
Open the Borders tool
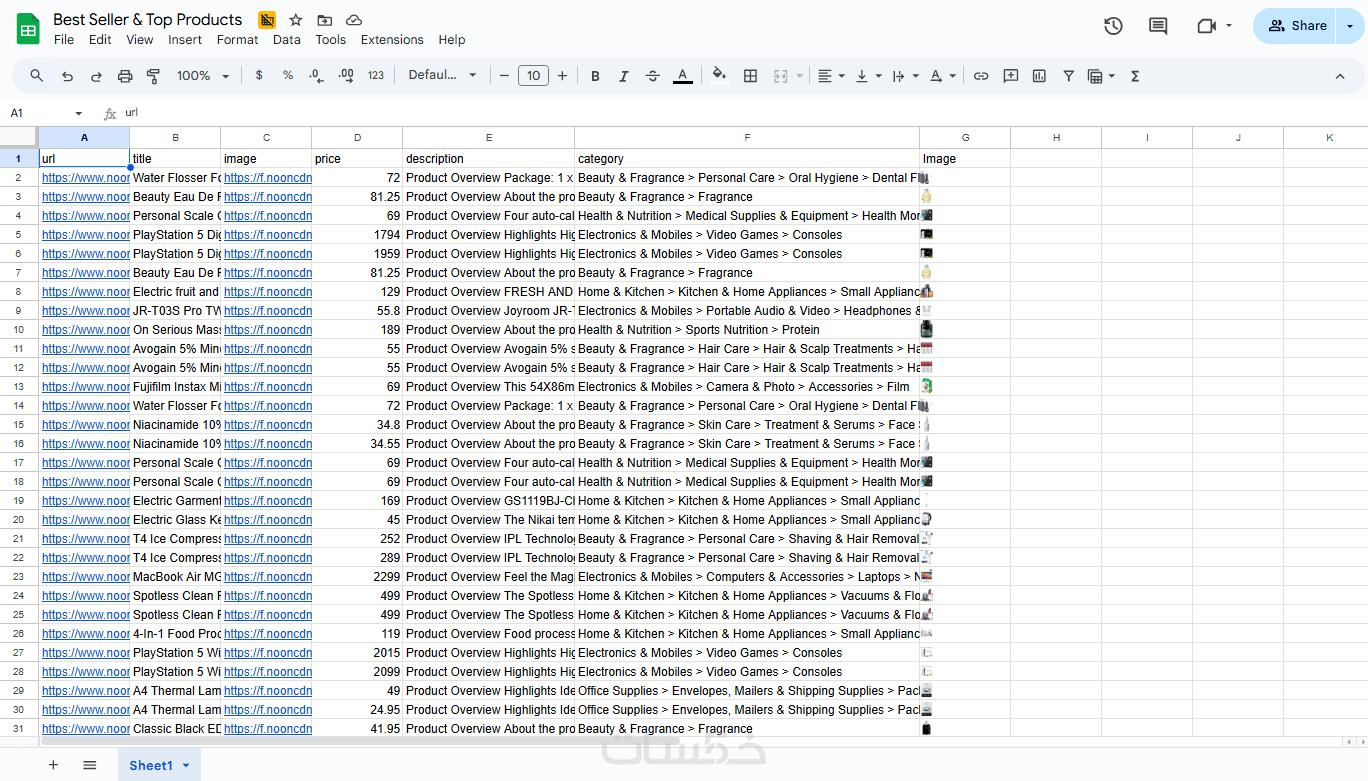click(x=750, y=76)
